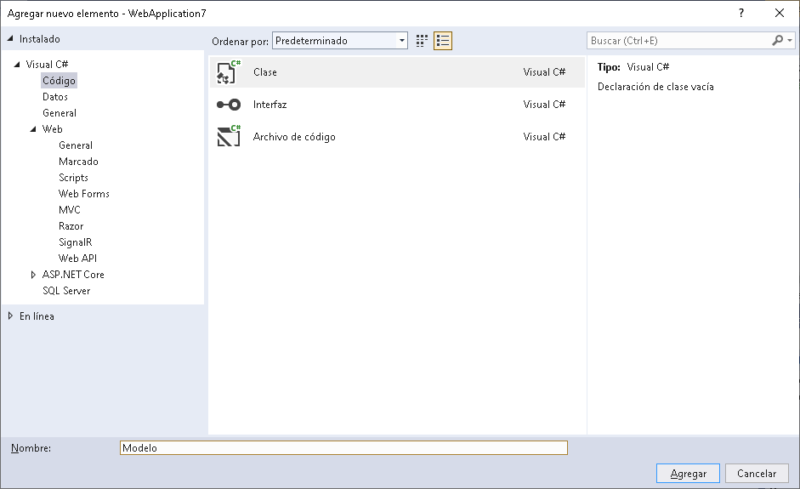The width and height of the screenshot is (800, 489).
Task: Expand the ASP.NET Core node
Action: point(33,275)
